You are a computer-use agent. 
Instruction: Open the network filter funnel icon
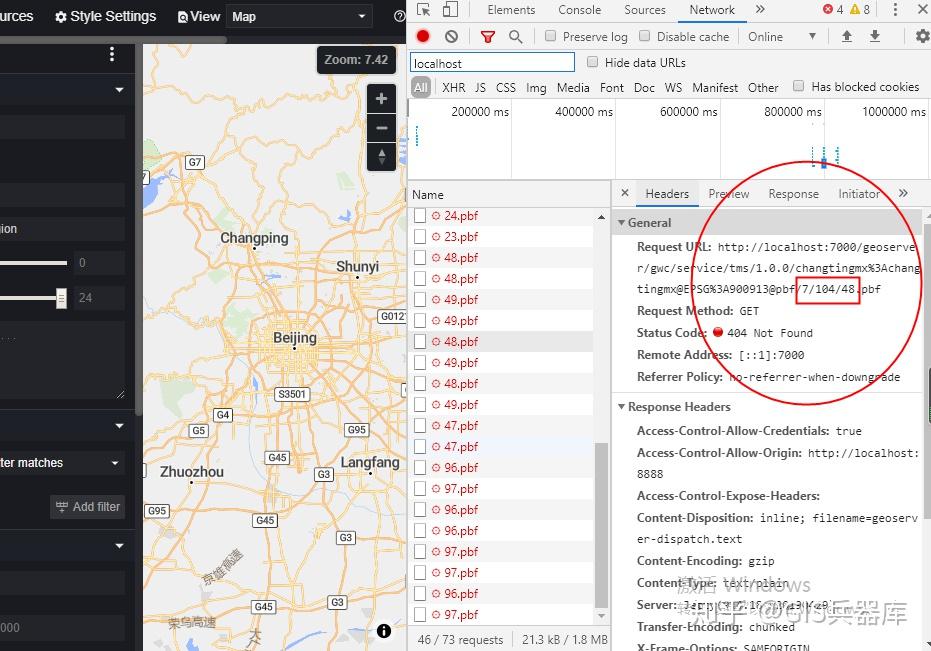point(487,35)
